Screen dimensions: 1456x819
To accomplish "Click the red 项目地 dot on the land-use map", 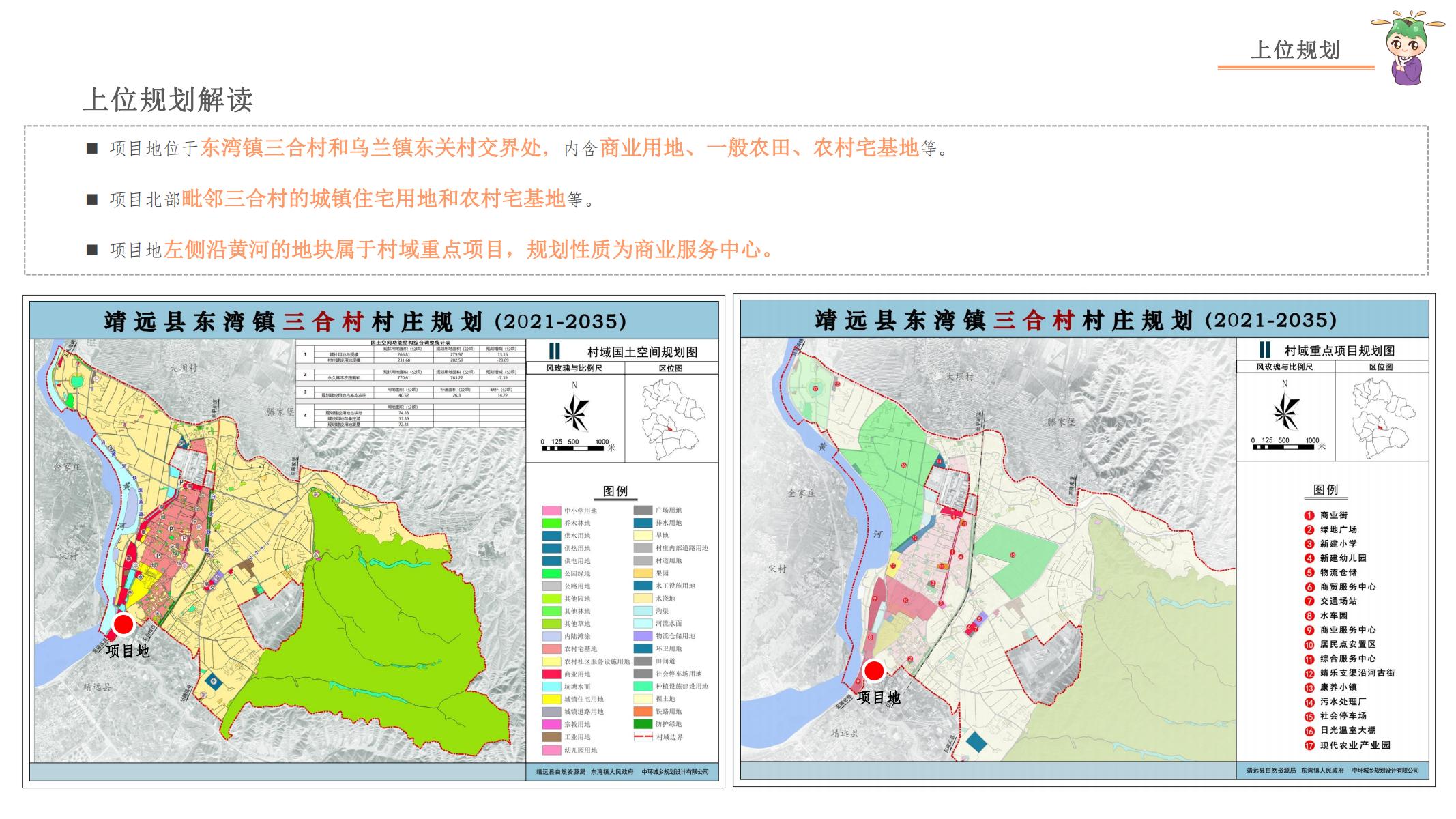I will pos(123,624).
